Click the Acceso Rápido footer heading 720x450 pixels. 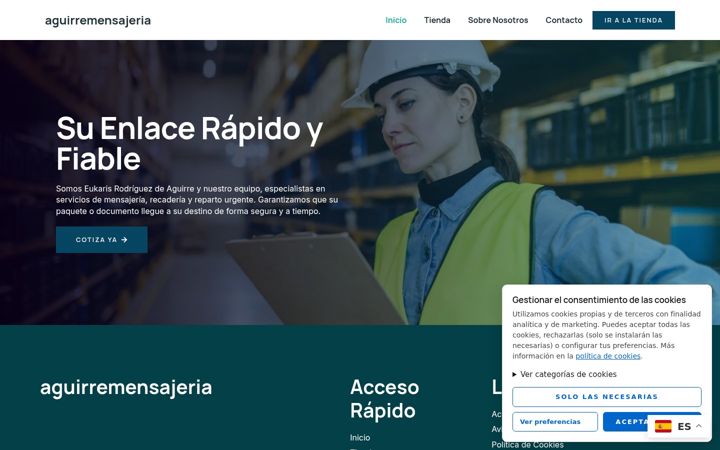[384, 399]
